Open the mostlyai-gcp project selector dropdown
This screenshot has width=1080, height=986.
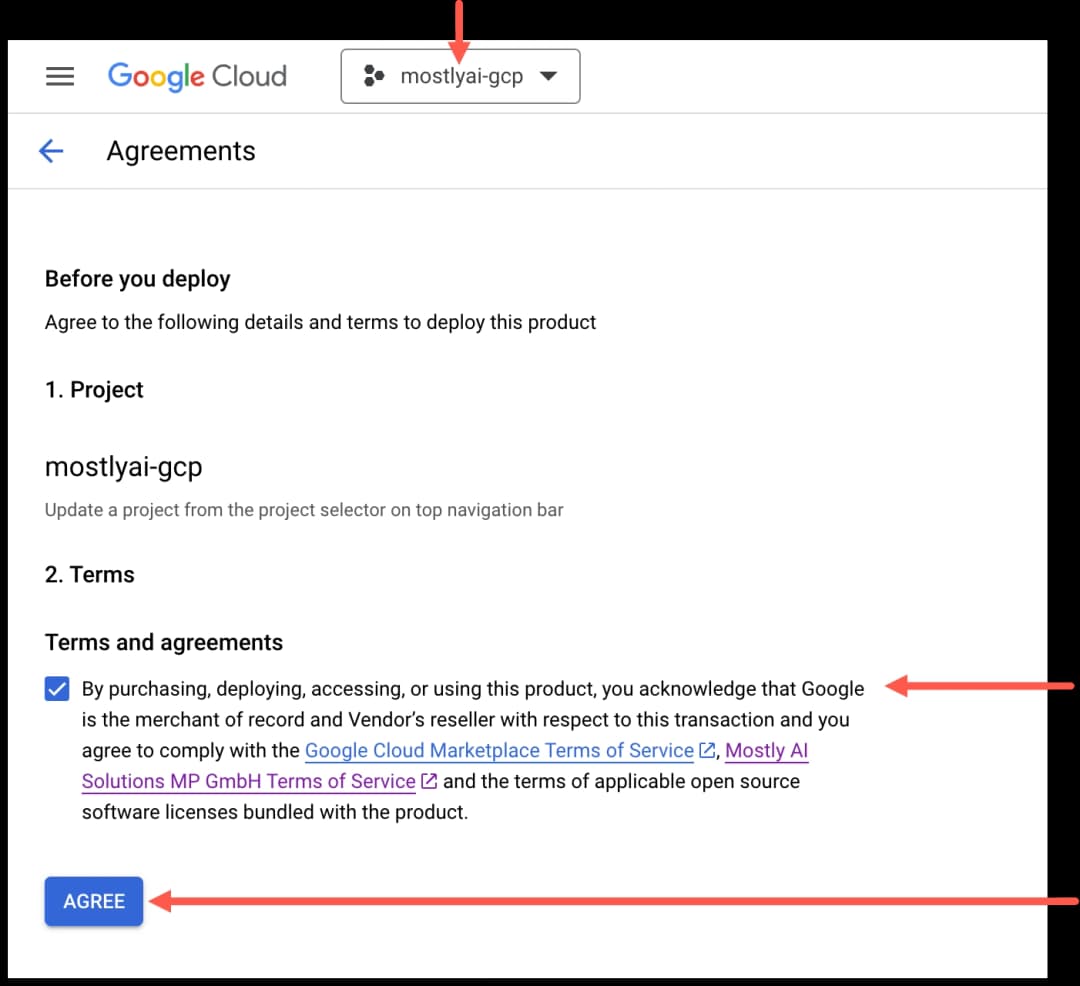point(460,76)
